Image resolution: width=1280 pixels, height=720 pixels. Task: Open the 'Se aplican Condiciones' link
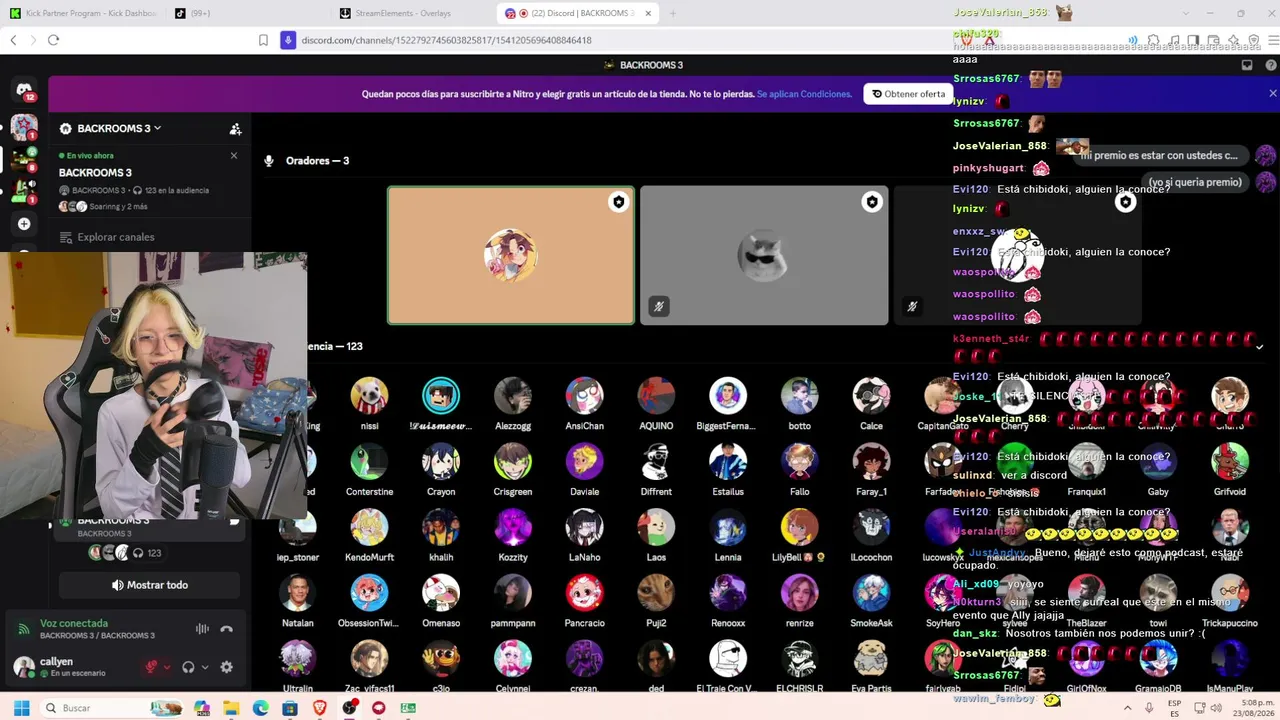(804, 94)
